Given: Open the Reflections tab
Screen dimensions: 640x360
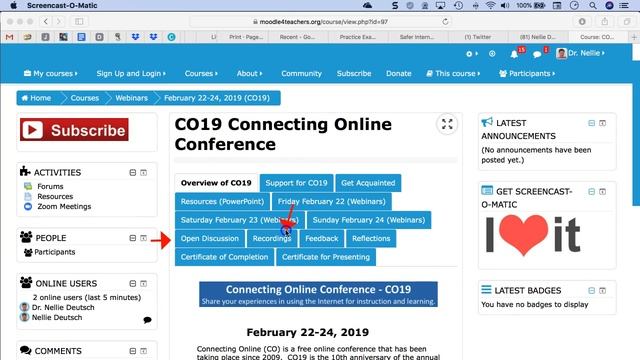Looking at the screenshot, I should [371, 238].
